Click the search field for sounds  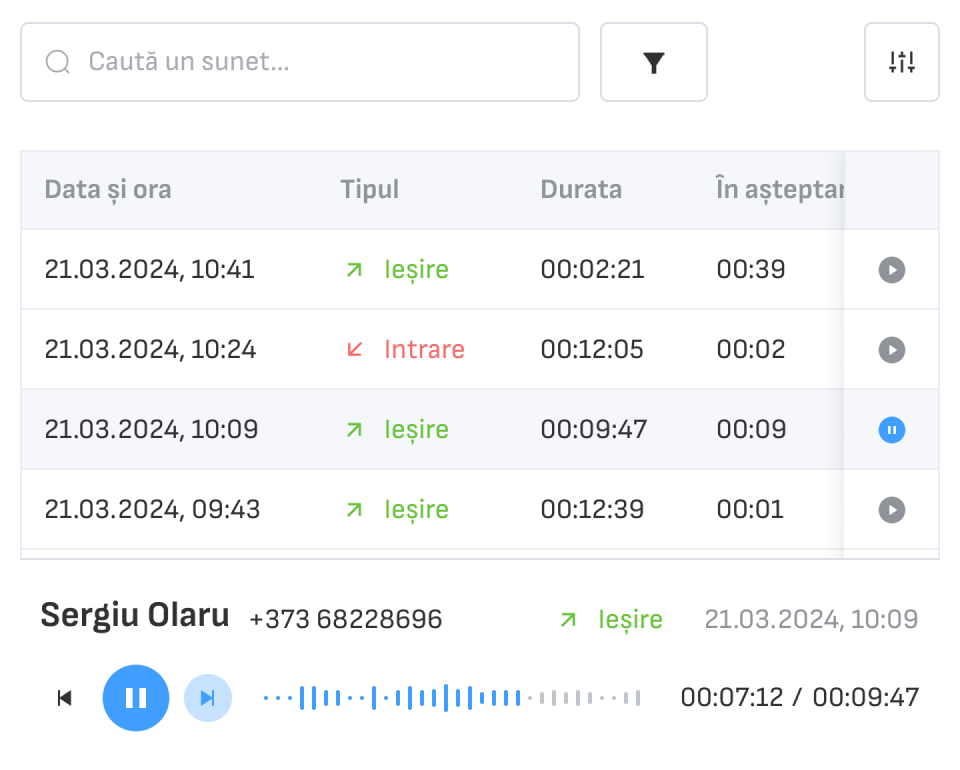tap(320, 63)
